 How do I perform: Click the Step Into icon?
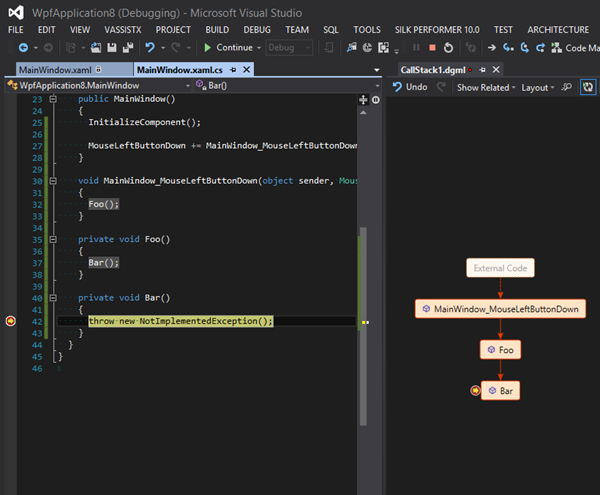[508, 48]
